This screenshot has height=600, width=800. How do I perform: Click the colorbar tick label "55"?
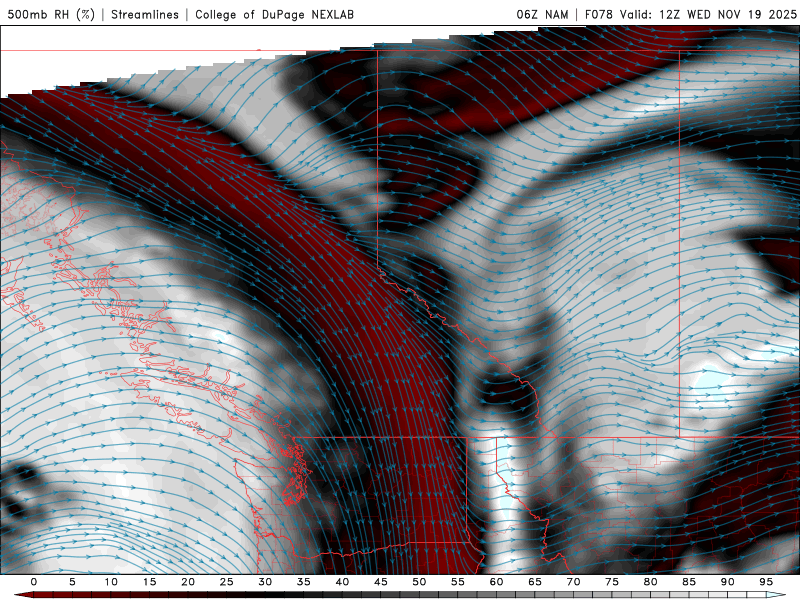pyautogui.click(x=458, y=582)
